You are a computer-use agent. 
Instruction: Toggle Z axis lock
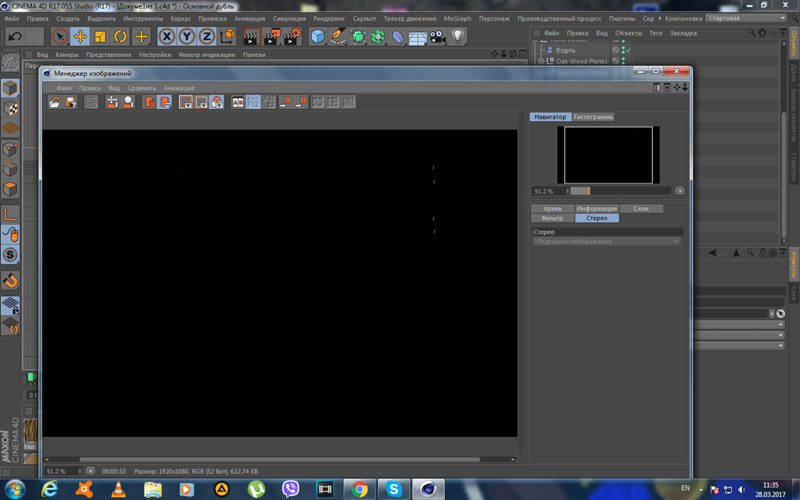click(207, 37)
